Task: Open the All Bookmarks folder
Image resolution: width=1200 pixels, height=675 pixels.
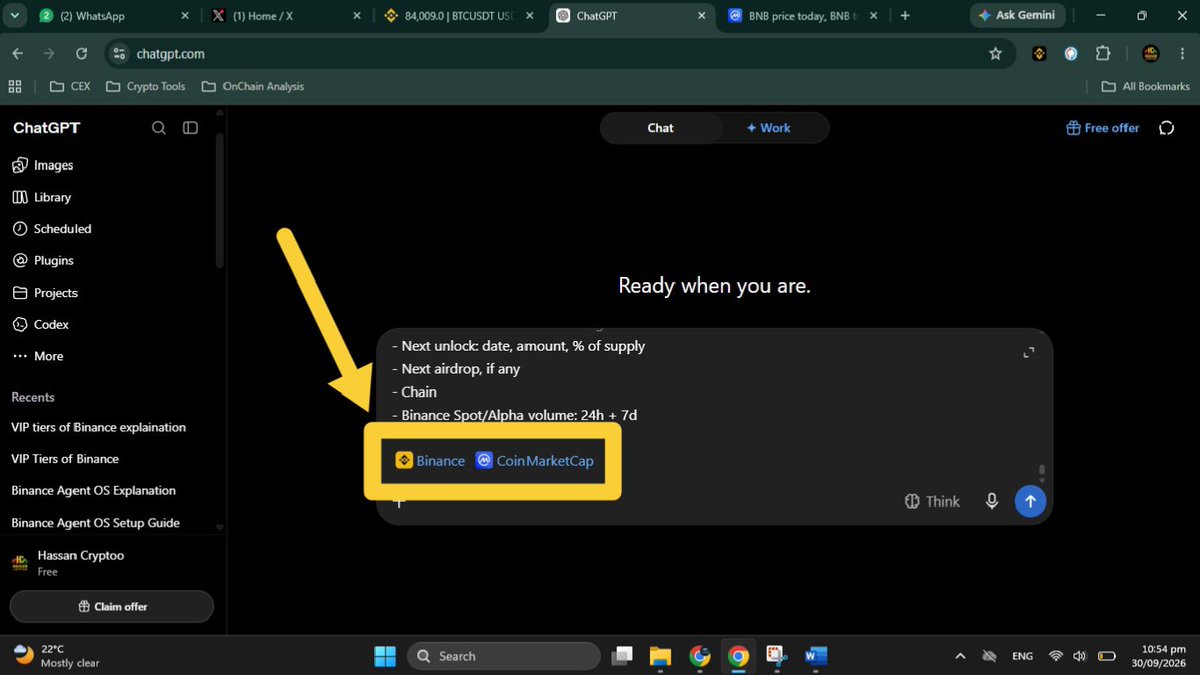Action: 1145,87
